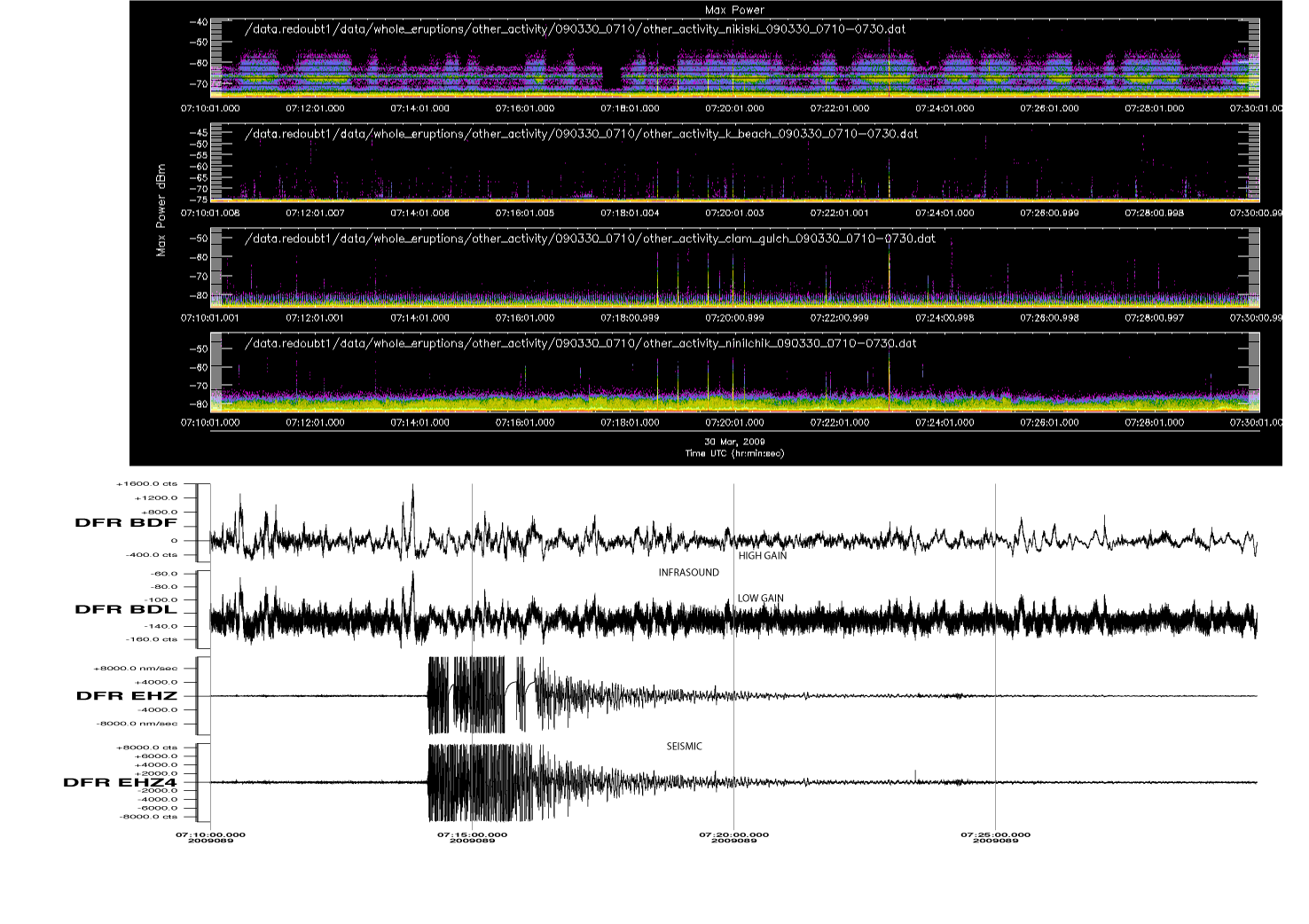Viewport: 1309px width, 924px height.
Task: Click the "07:28:00.997" tick label
Action: pos(1154,317)
